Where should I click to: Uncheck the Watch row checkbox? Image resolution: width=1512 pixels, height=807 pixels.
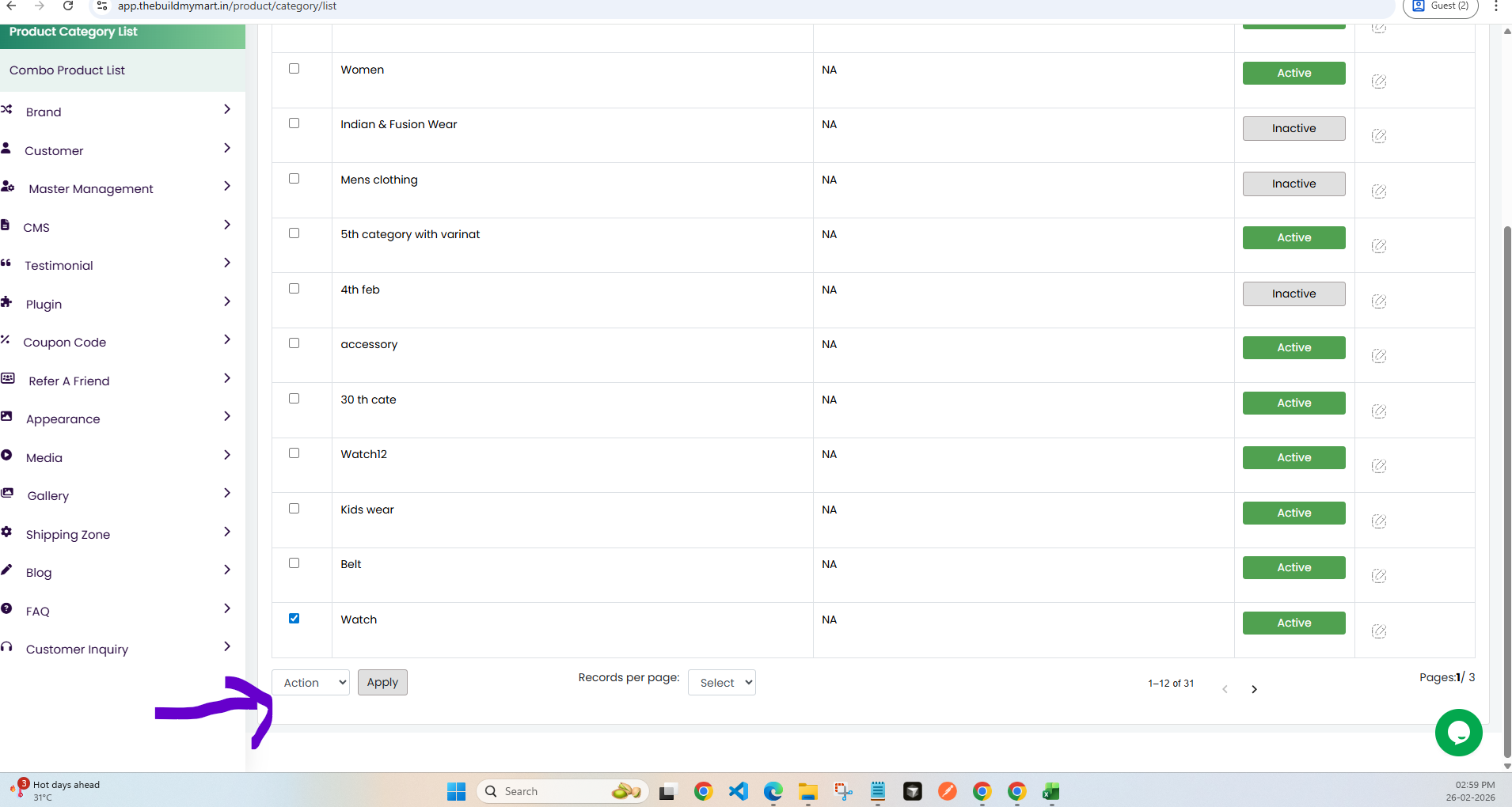(x=294, y=619)
